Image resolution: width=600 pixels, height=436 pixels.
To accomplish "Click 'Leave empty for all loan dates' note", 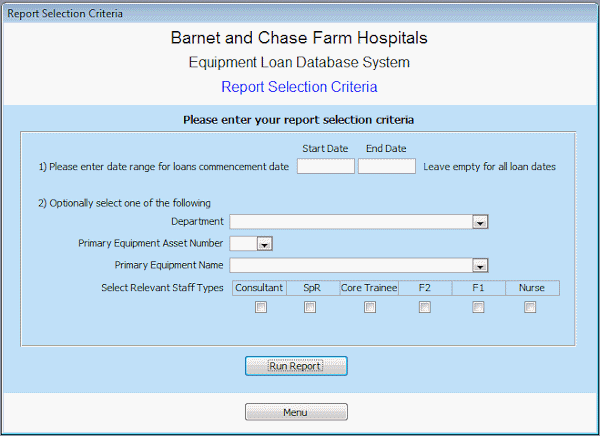I will point(489,167).
